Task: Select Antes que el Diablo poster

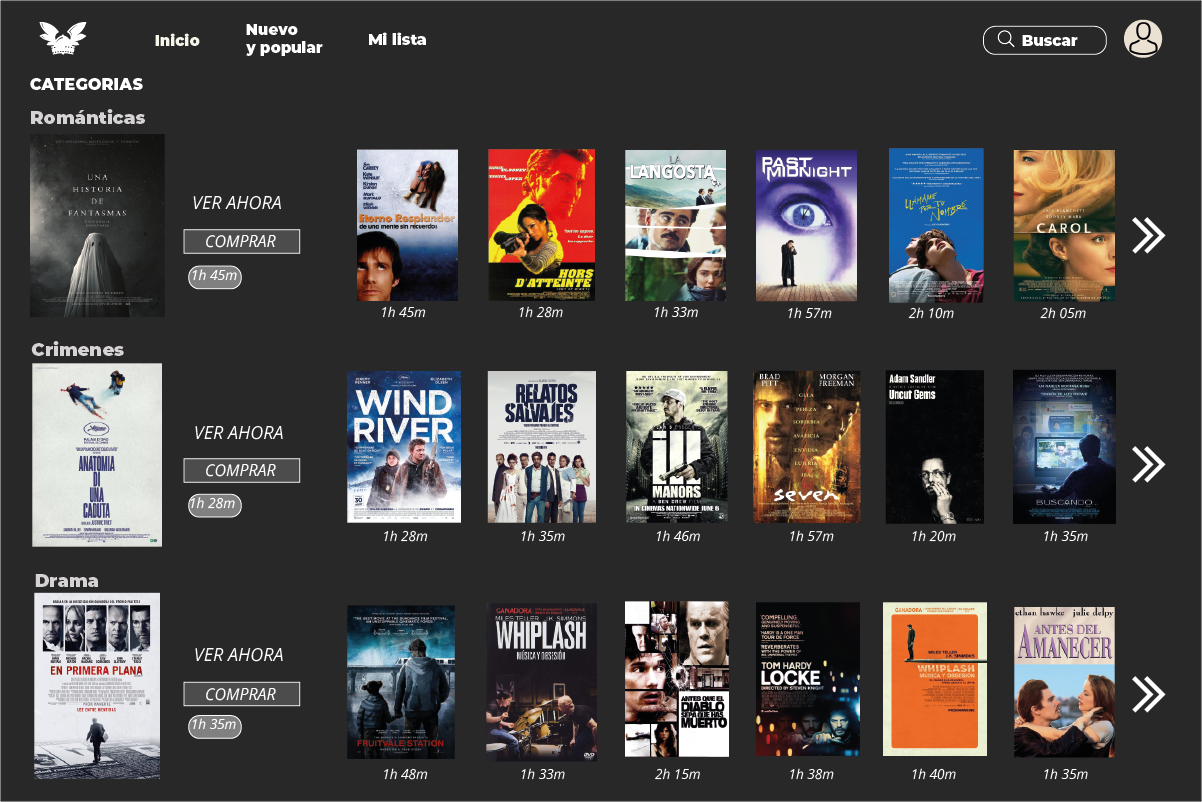Action: pyautogui.click(x=677, y=679)
